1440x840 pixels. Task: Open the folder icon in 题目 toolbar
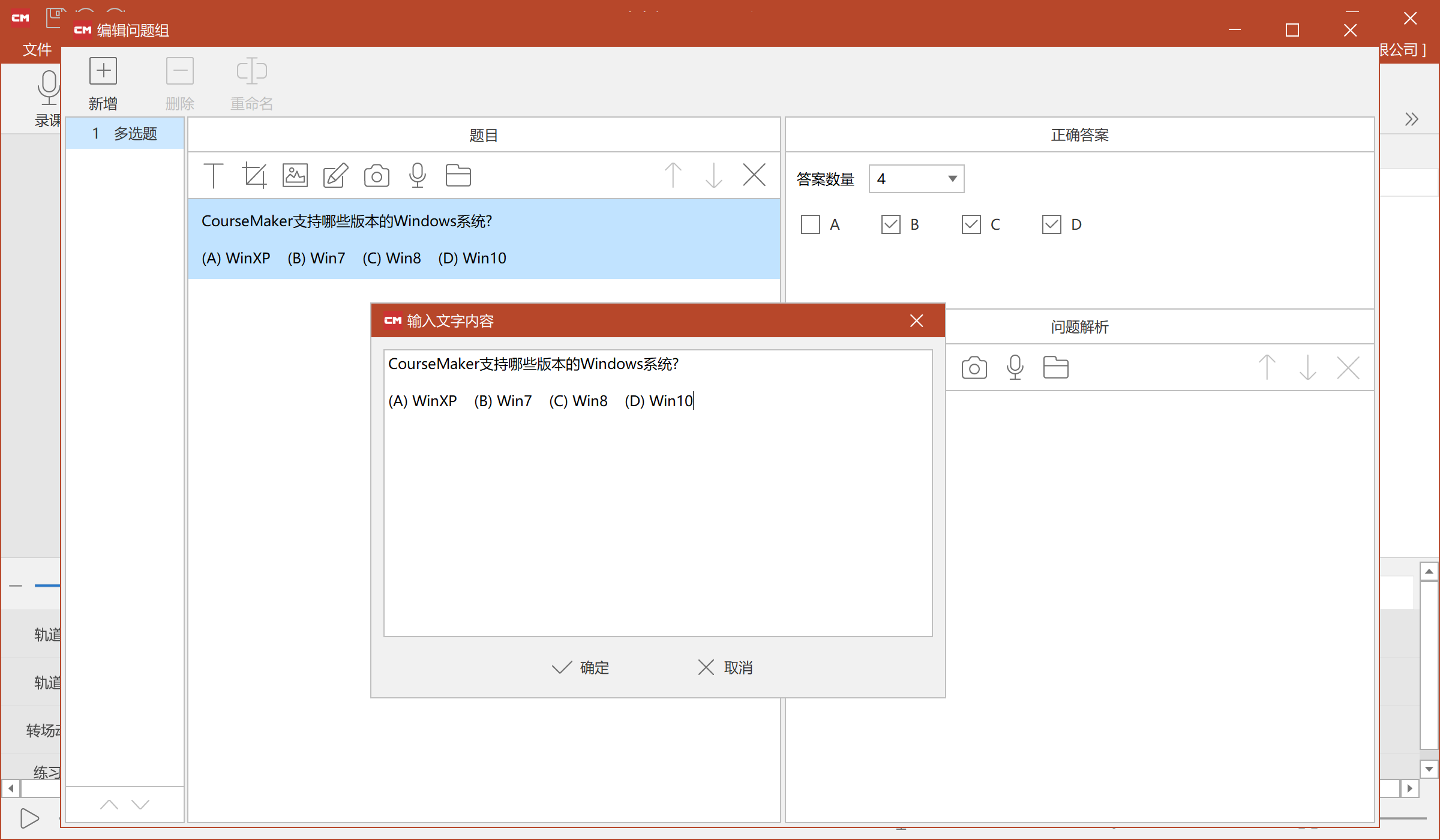point(458,176)
